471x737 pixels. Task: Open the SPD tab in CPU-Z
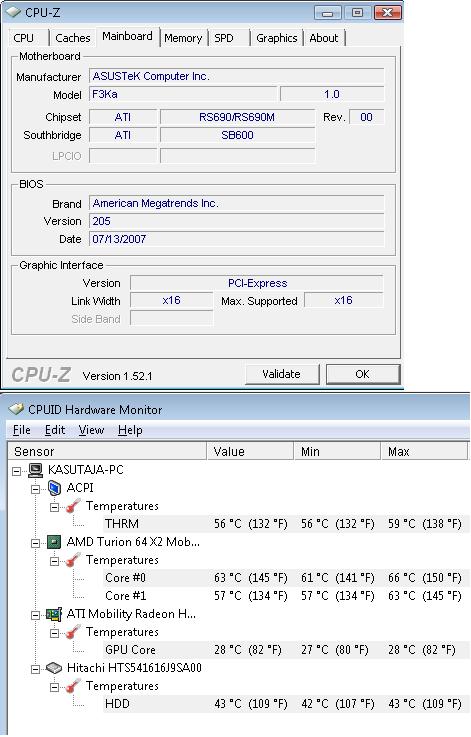pyautogui.click(x=224, y=38)
